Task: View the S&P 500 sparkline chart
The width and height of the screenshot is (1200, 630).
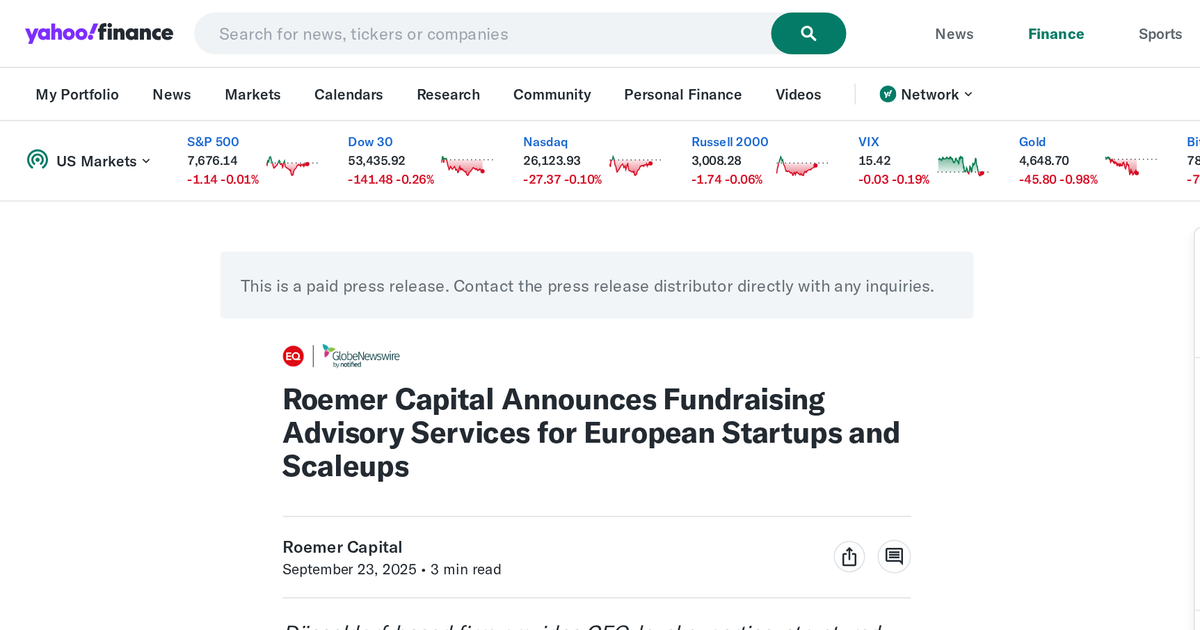Action: pos(292,164)
